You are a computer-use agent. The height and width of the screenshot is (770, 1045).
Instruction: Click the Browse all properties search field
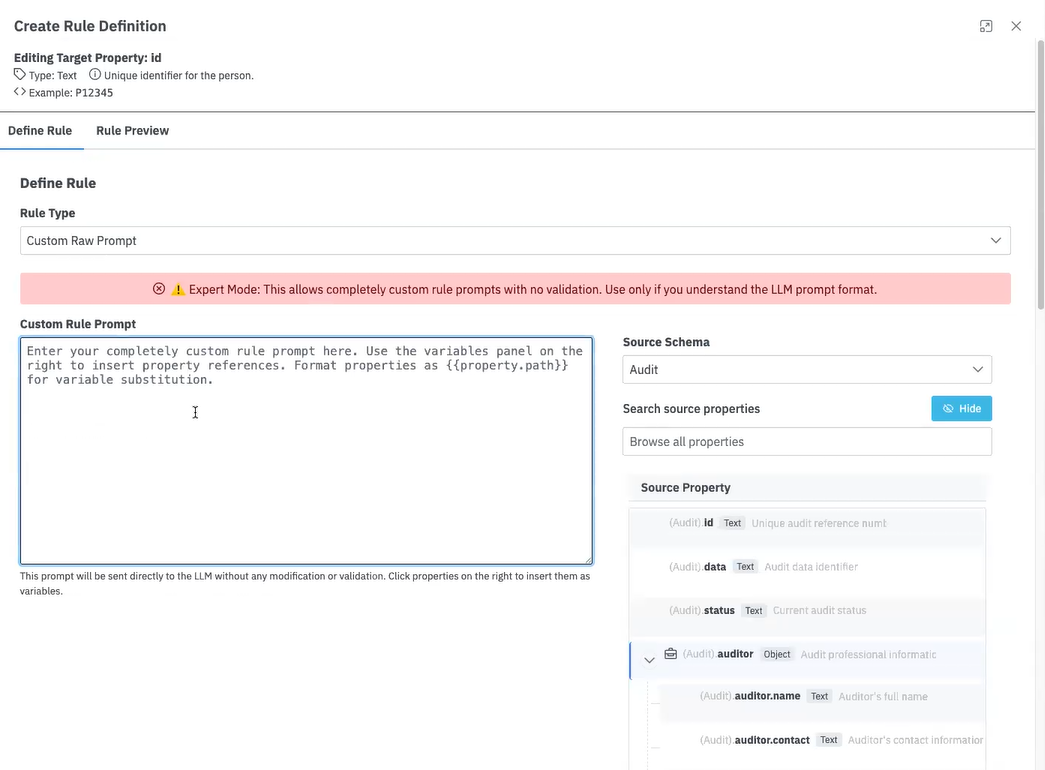pyautogui.click(x=807, y=442)
